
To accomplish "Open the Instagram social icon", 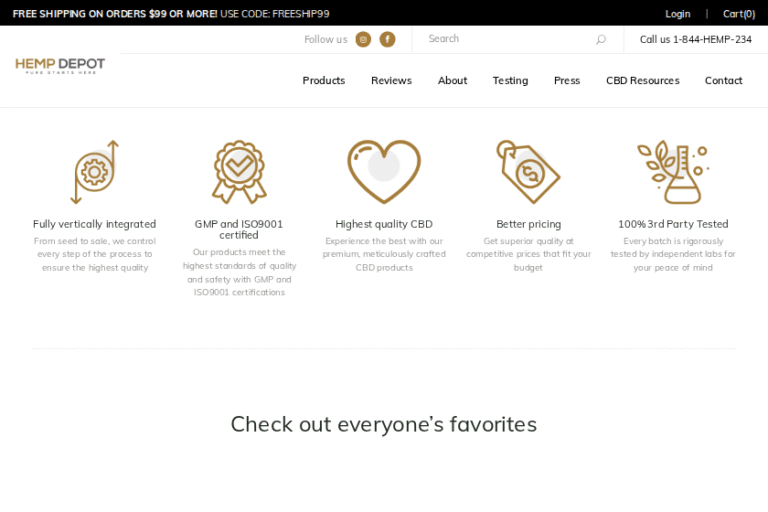I will pyautogui.click(x=363, y=40).
